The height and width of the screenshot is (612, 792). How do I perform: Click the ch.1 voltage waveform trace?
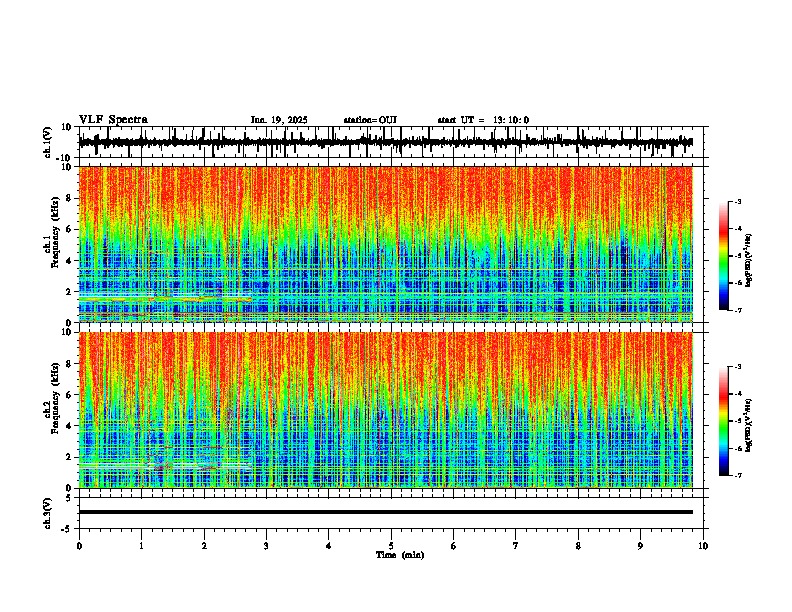(x=385, y=142)
